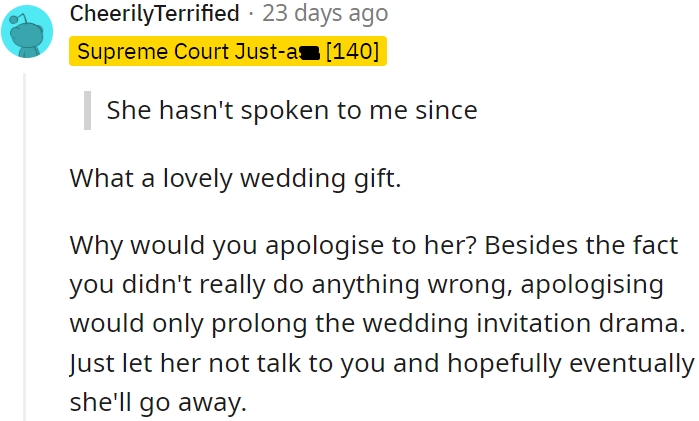Collapse the comment using the vertical thread line
This screenshot has width=699, height=421.
[x=25, y=250]
